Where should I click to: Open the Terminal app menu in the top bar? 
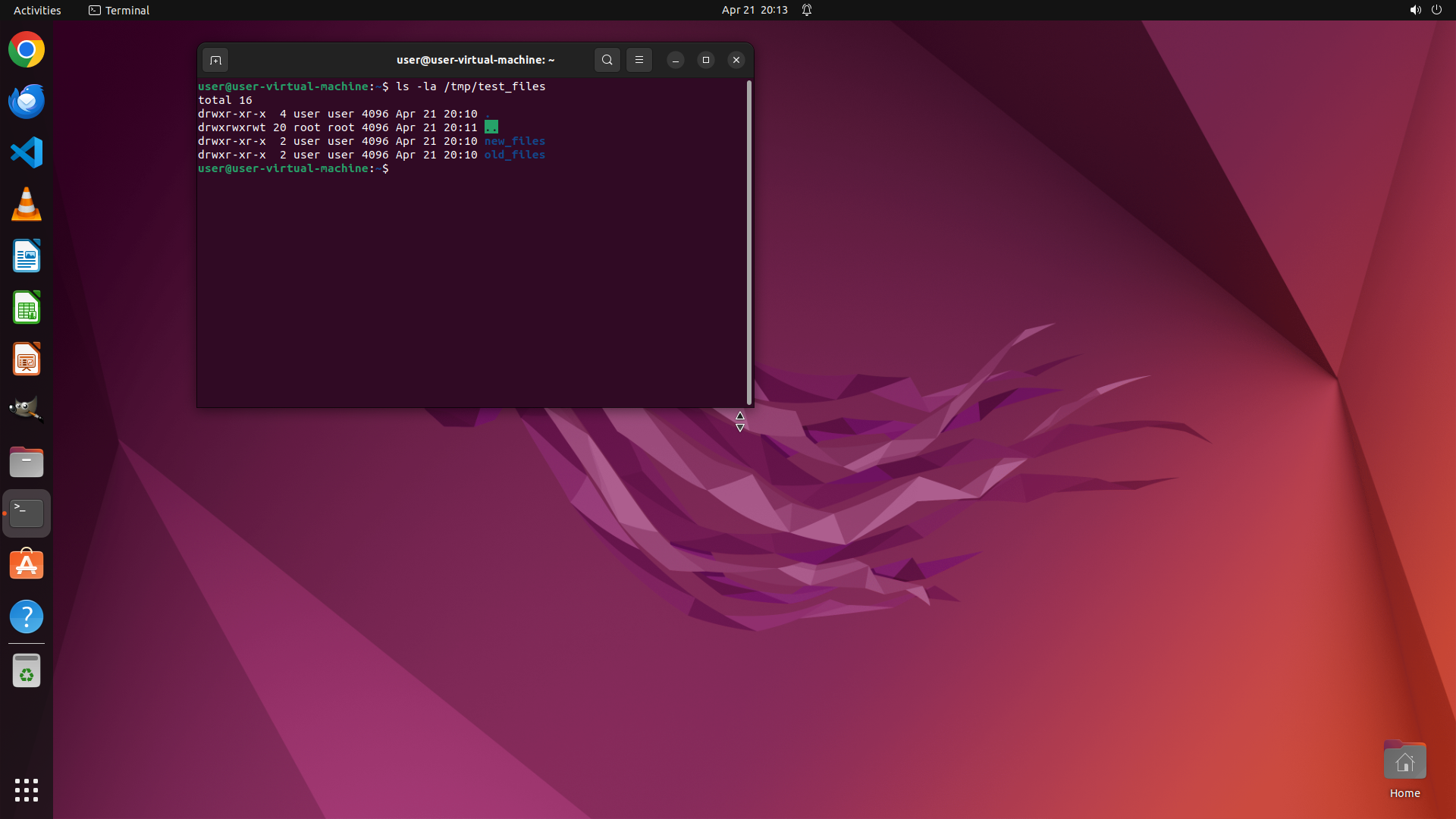[119, 10]
